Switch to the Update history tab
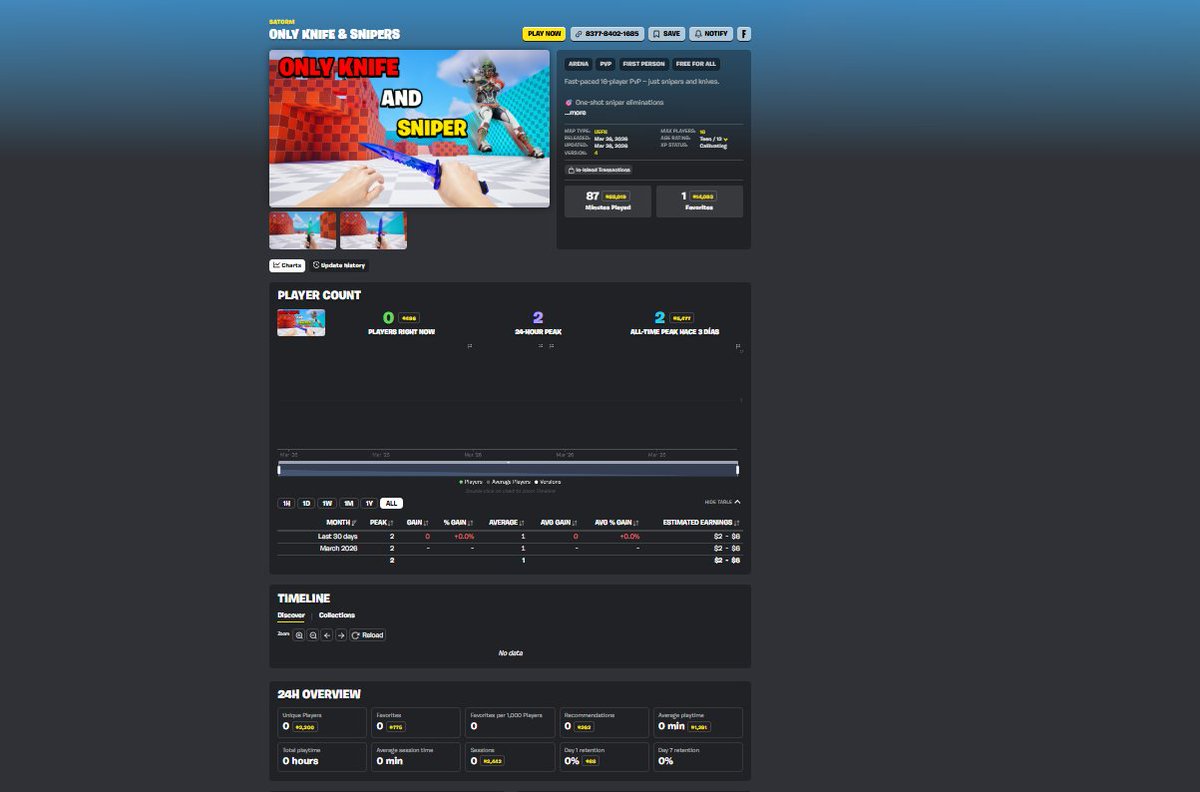Viewport: 1200px width, 792px height. [339, 266]
